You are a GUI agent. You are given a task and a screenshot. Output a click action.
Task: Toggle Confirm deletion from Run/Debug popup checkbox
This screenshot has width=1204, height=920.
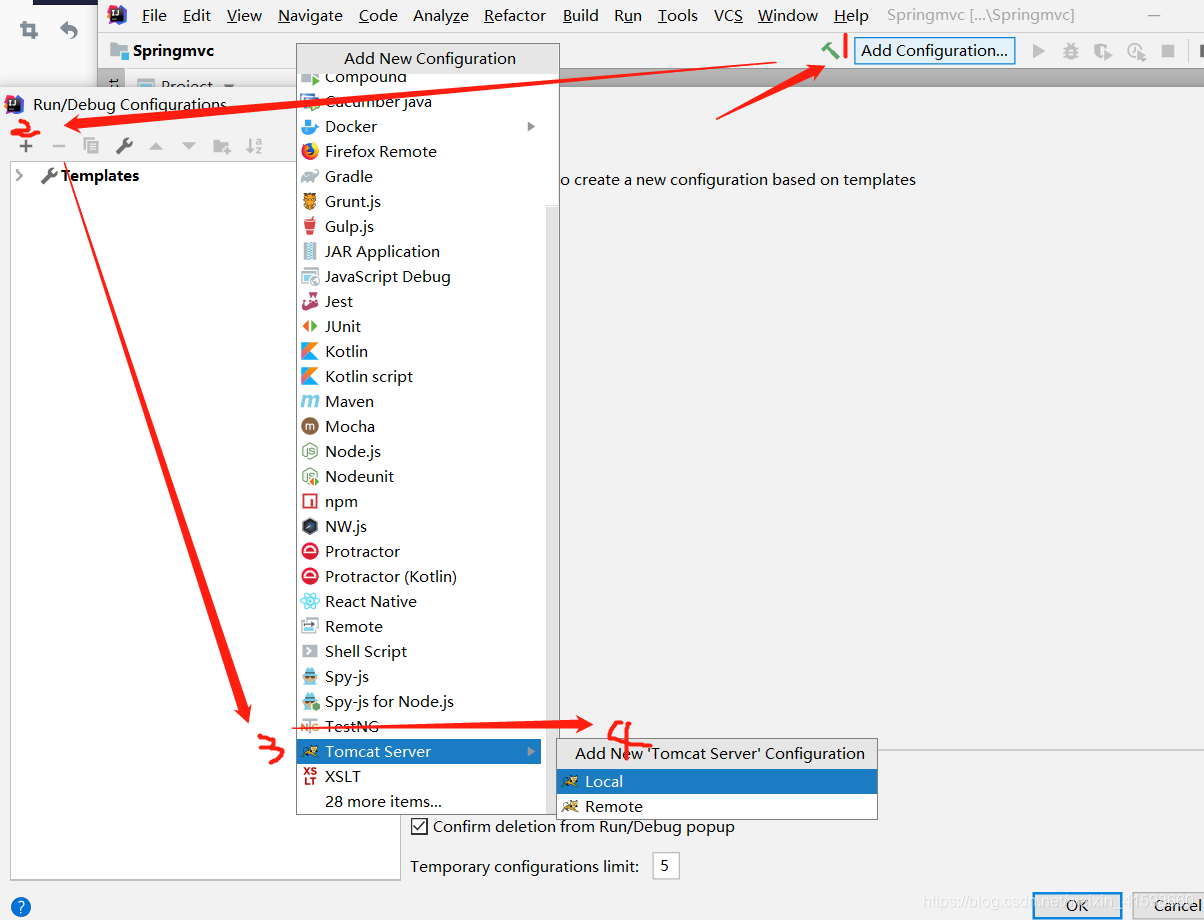[421, 826]
